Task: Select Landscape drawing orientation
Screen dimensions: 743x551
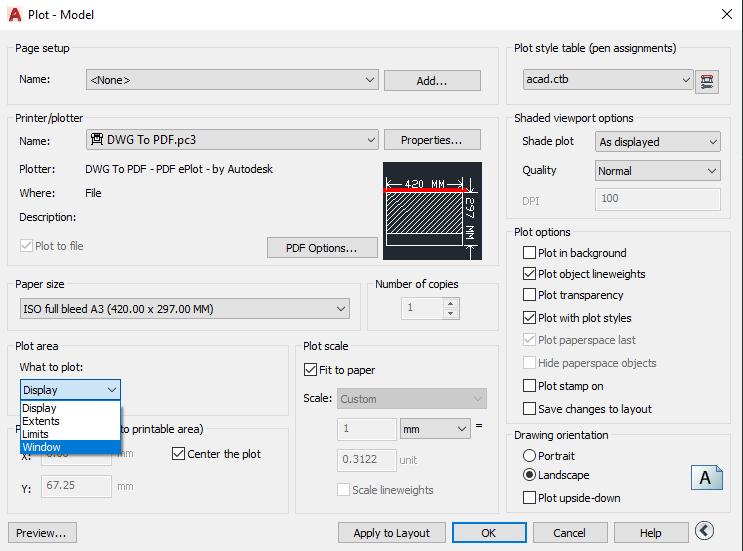Action: [x=529, y=475]
